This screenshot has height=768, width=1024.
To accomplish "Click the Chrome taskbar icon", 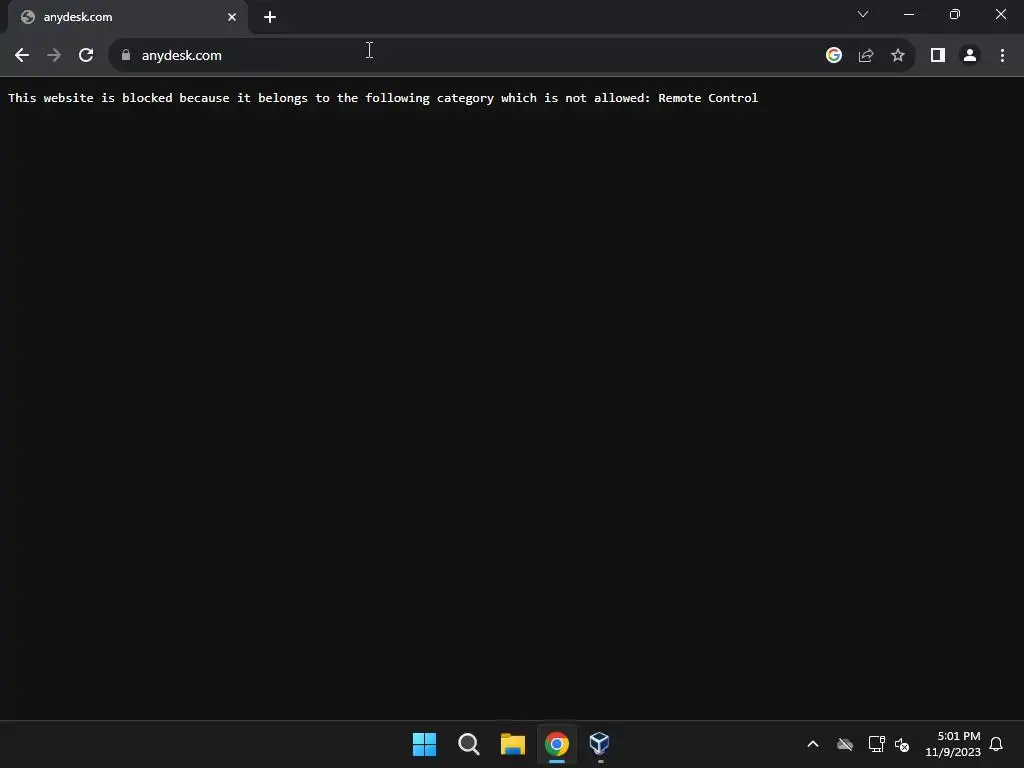I will [x=557, y=744].
